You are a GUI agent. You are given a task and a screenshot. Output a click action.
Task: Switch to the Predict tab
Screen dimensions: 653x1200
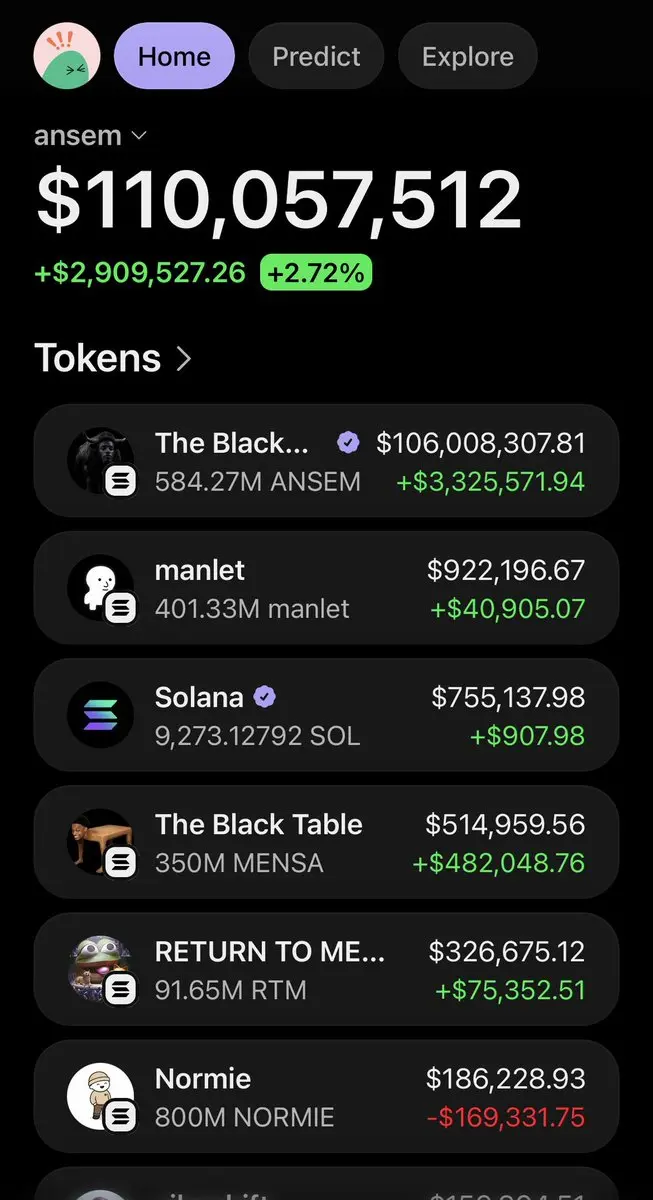click(x=316, y=56)
